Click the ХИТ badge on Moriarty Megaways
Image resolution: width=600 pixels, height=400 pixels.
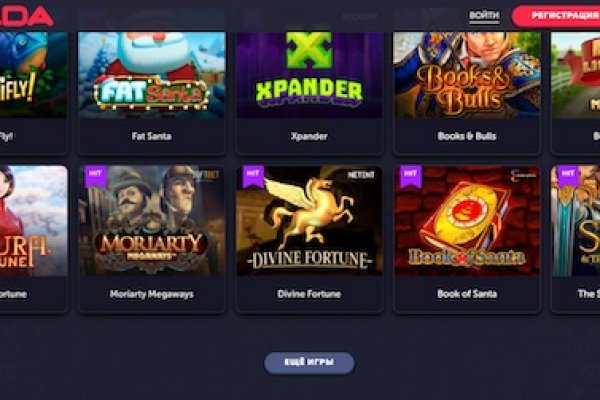(x=95, y=176)
